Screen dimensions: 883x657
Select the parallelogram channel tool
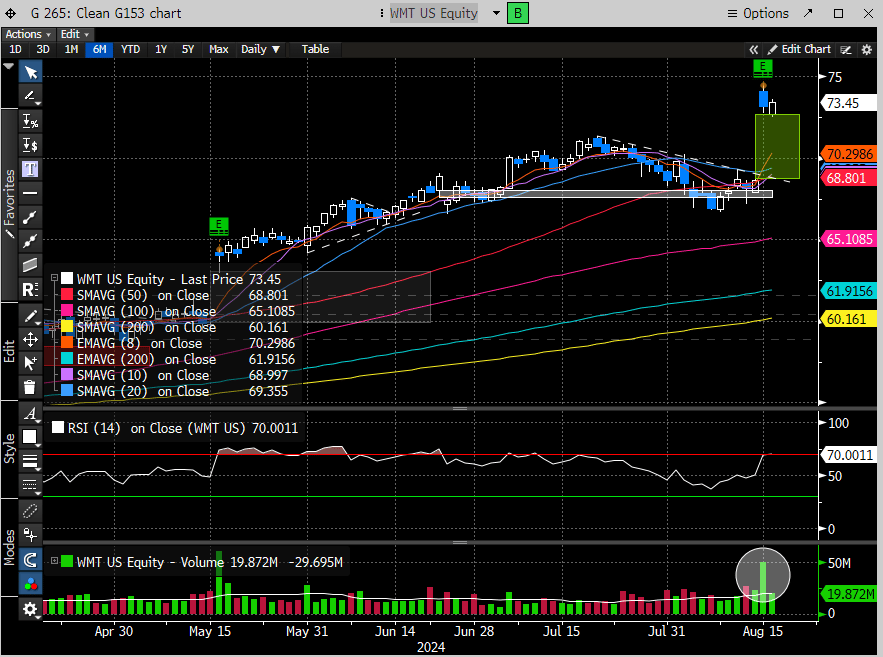pos(30,265)
